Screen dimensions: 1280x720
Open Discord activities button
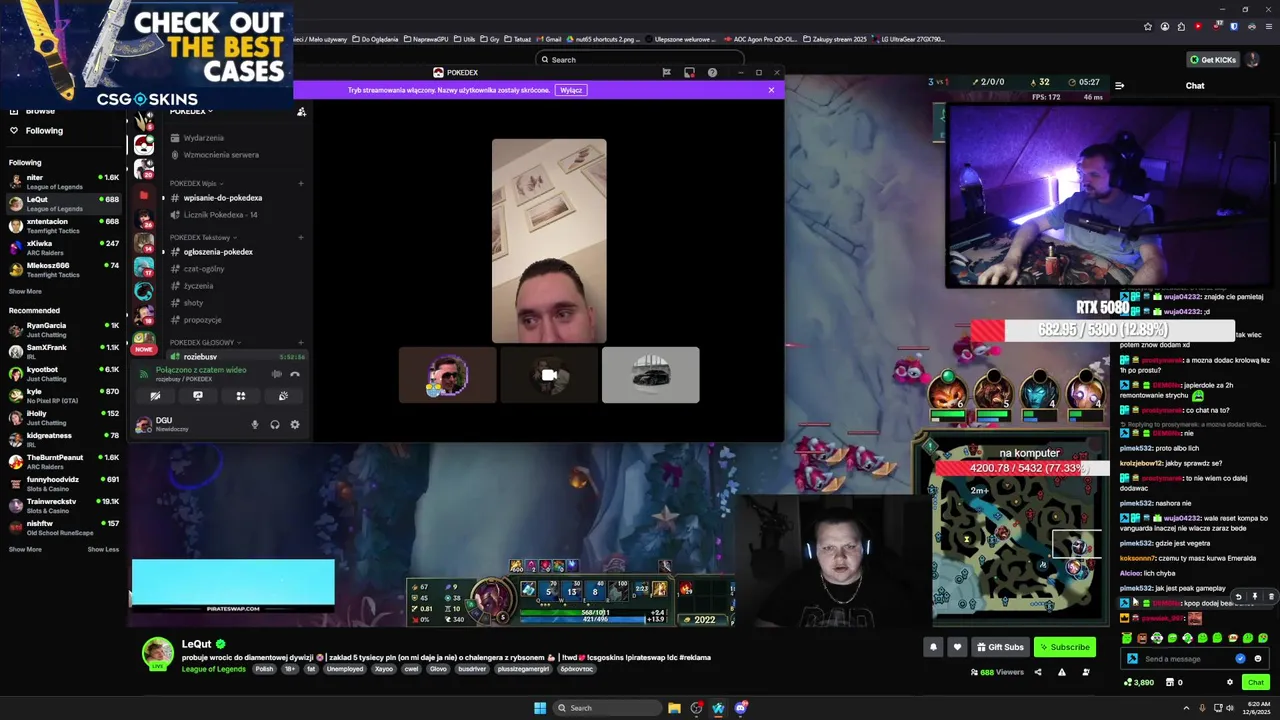point(241,396)
